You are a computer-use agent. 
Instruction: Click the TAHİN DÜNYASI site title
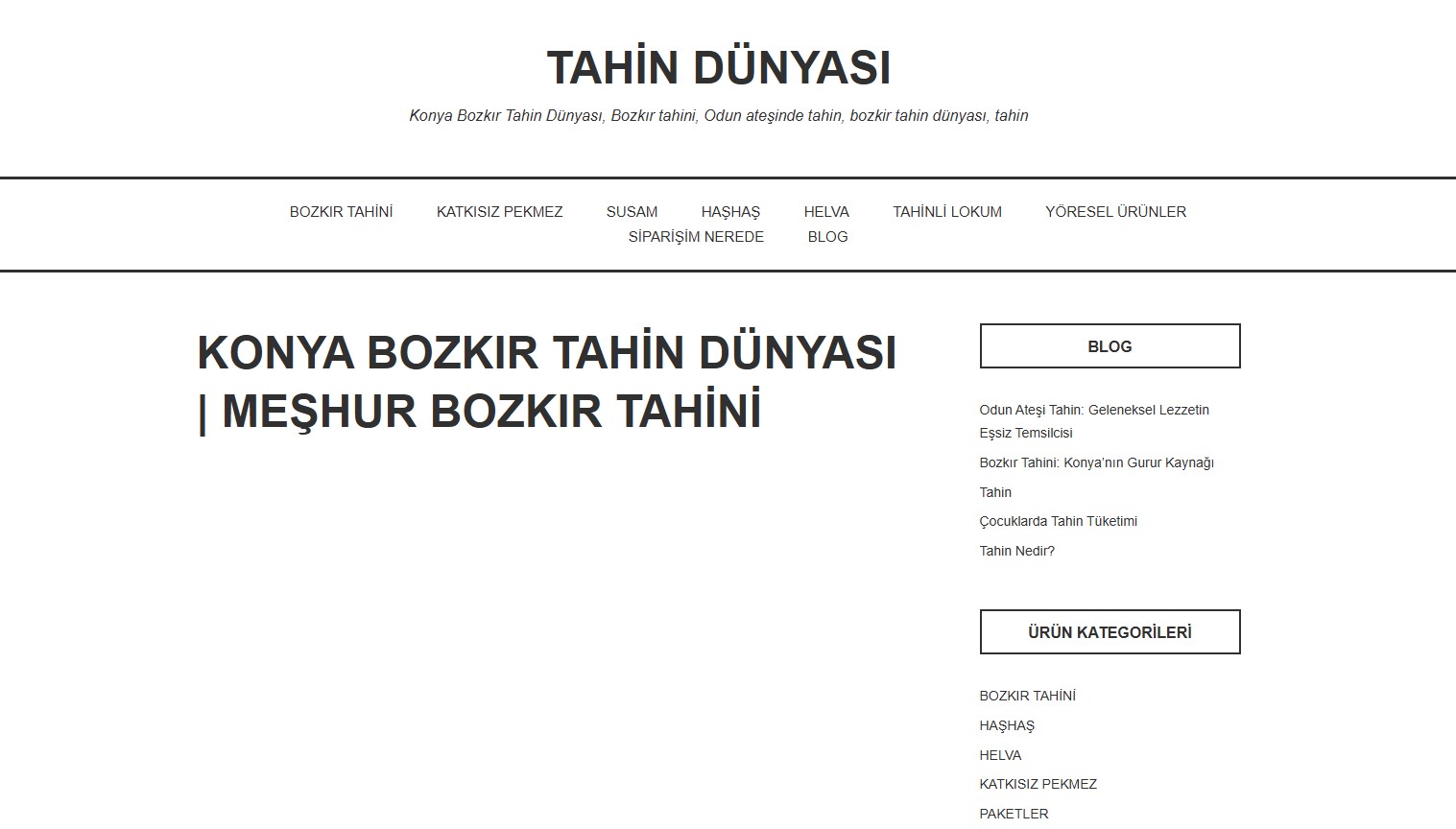(718, 66)
